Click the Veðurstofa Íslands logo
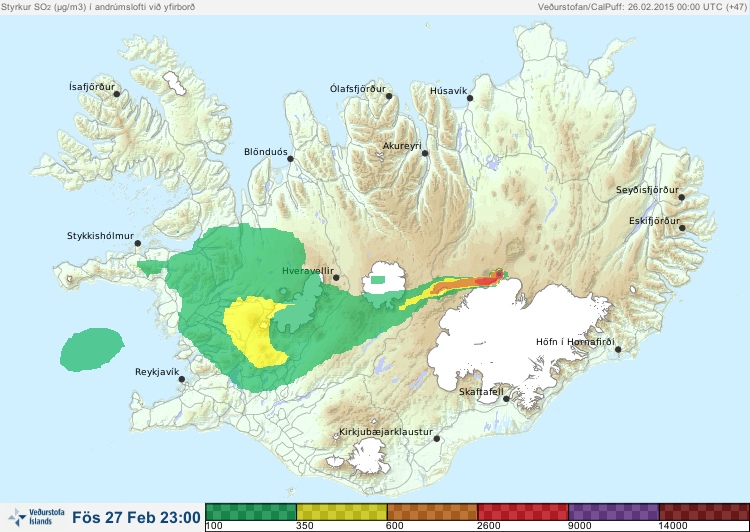Screen dimensions: 750x532 37,517
